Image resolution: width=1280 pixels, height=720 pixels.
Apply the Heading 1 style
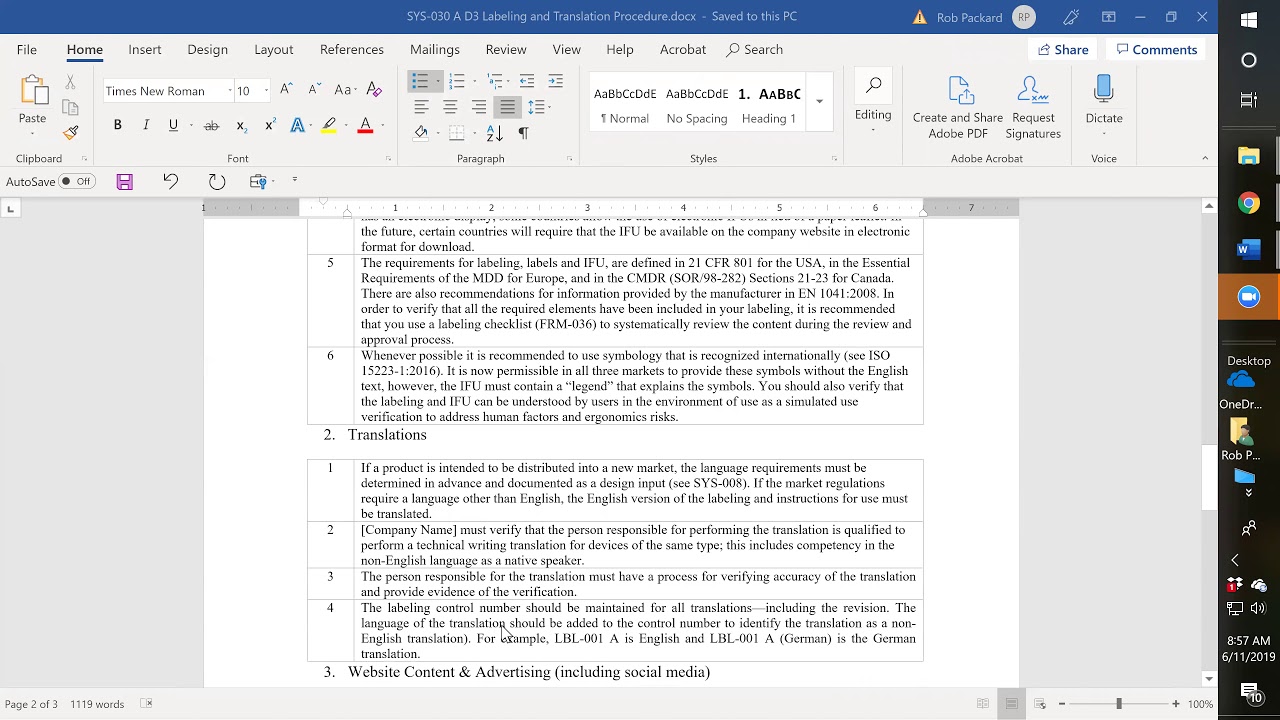(x=769, y=103)
